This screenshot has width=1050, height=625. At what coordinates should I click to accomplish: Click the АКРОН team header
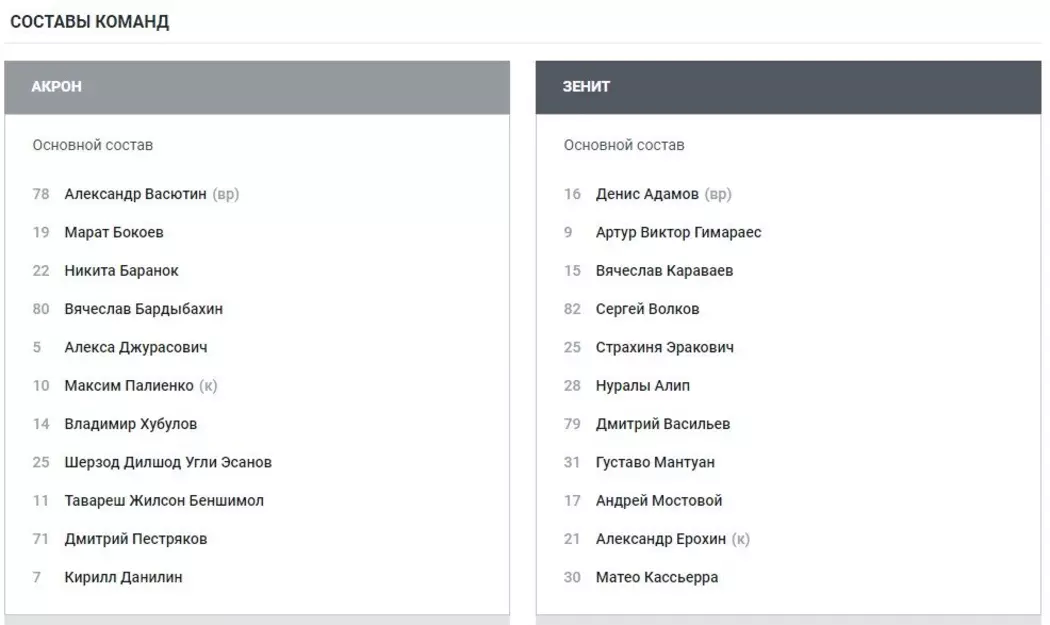pyautogui.click(x=57, y=87)
